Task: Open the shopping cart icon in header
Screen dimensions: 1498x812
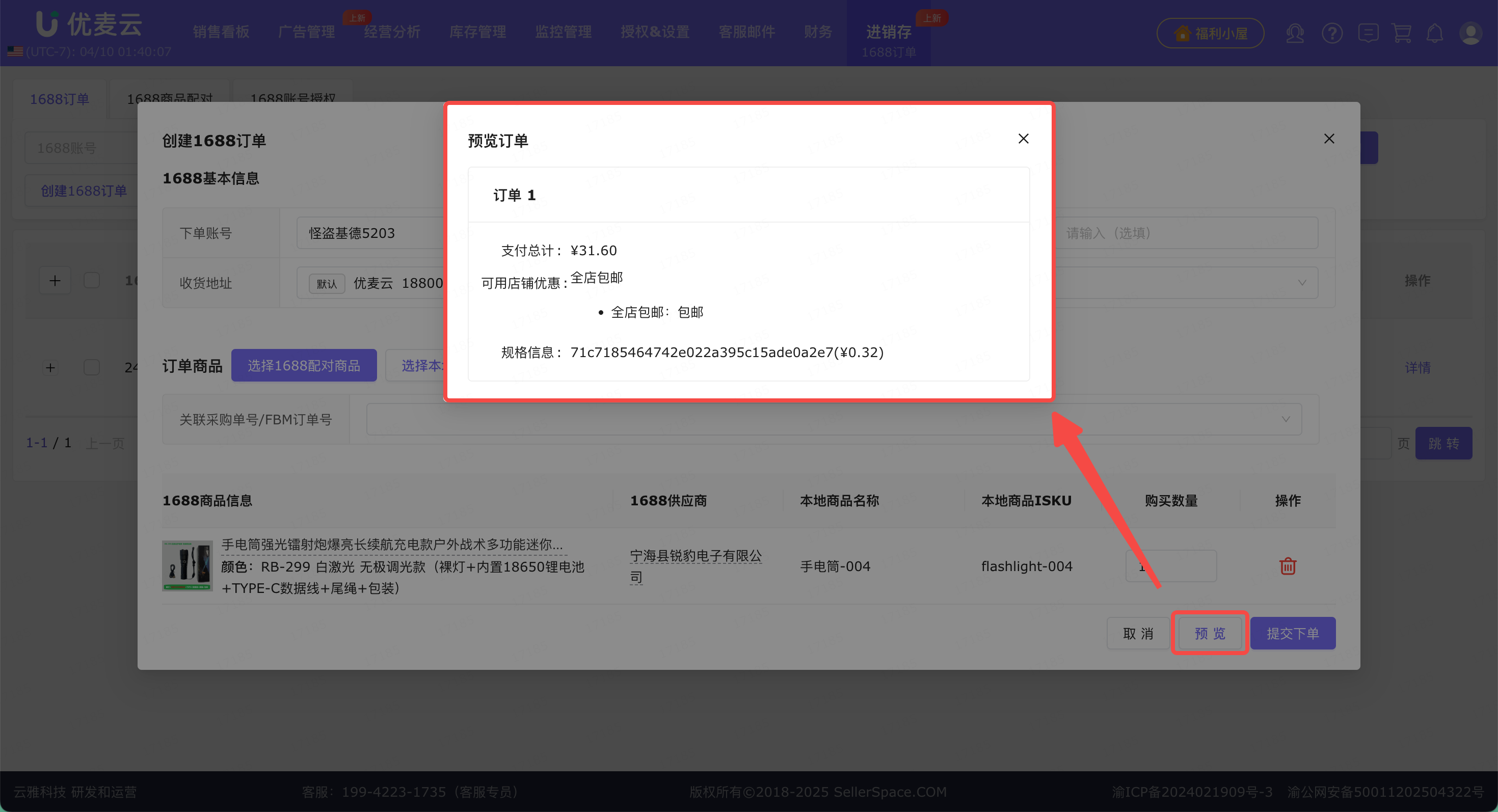Action: click(1402, 33)
